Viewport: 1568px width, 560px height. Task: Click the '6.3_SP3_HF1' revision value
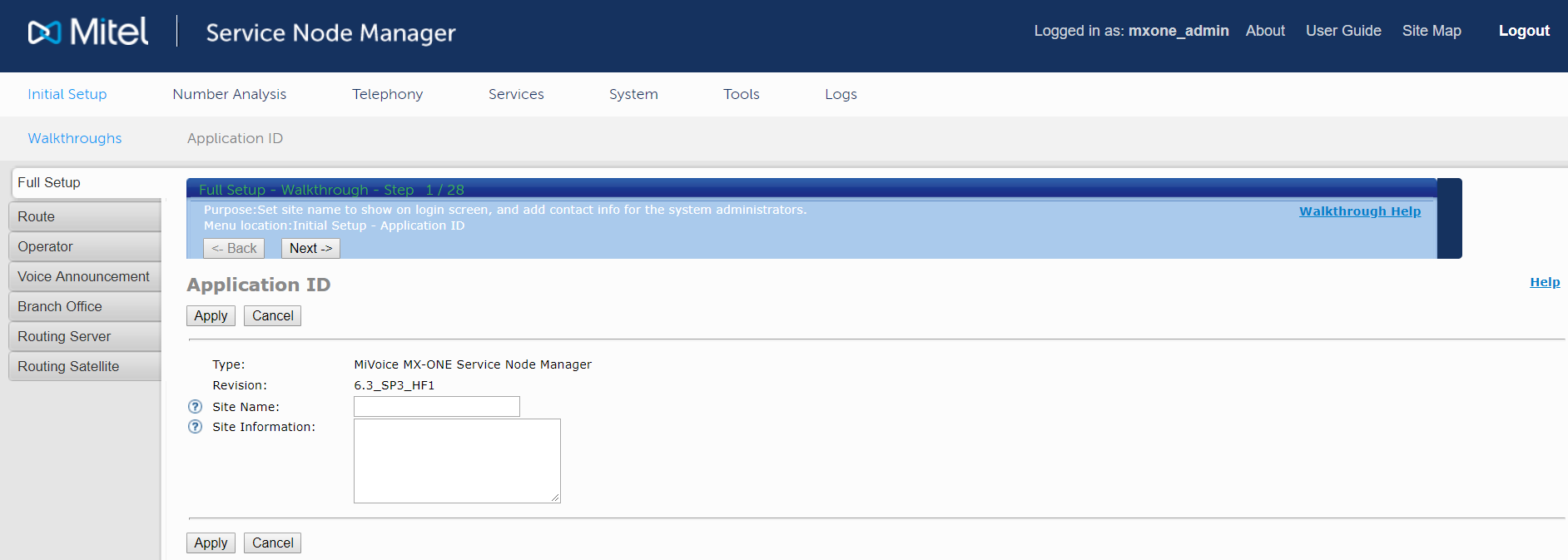394,385
